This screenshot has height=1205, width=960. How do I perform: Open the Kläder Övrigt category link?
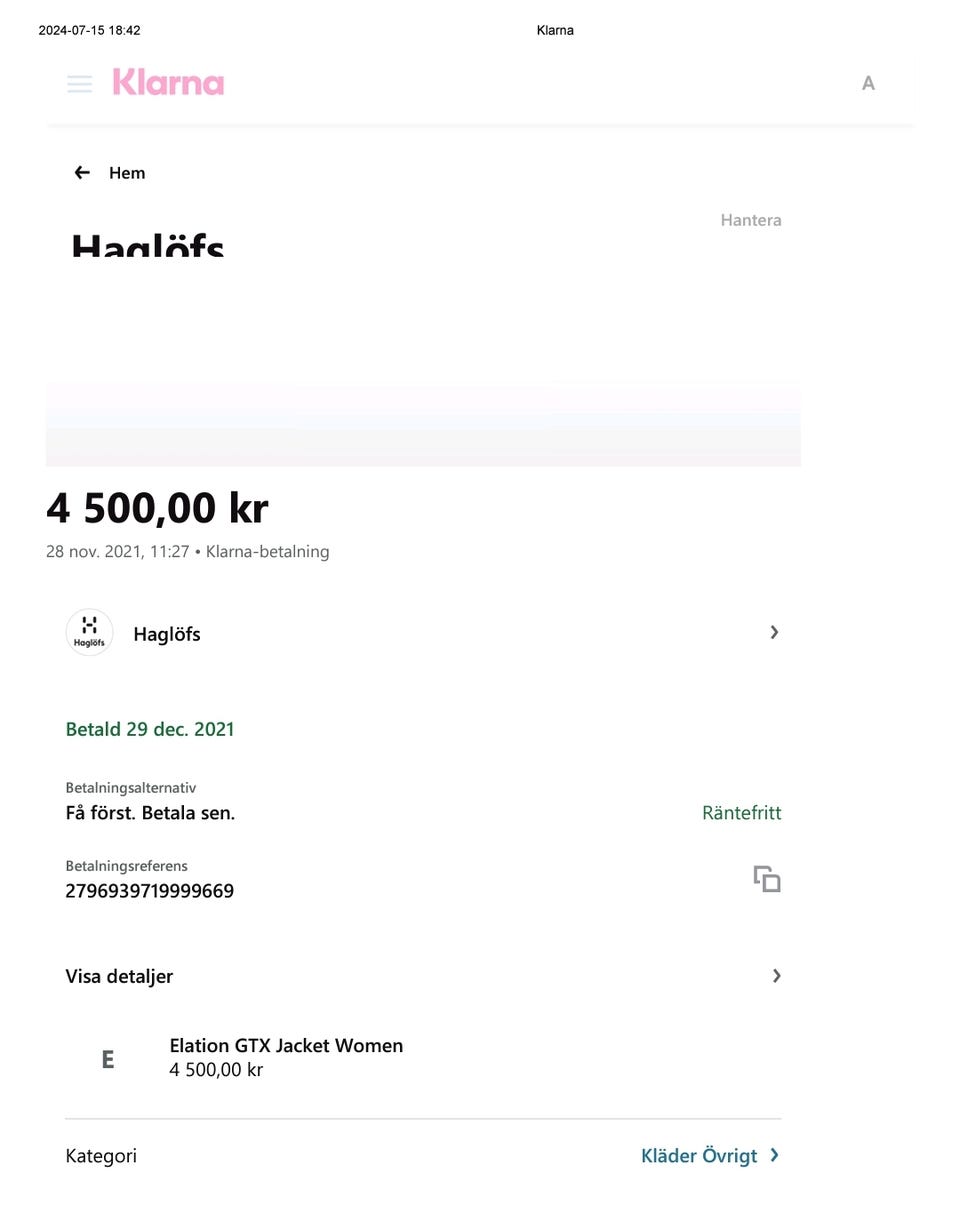pos(698,1156)
